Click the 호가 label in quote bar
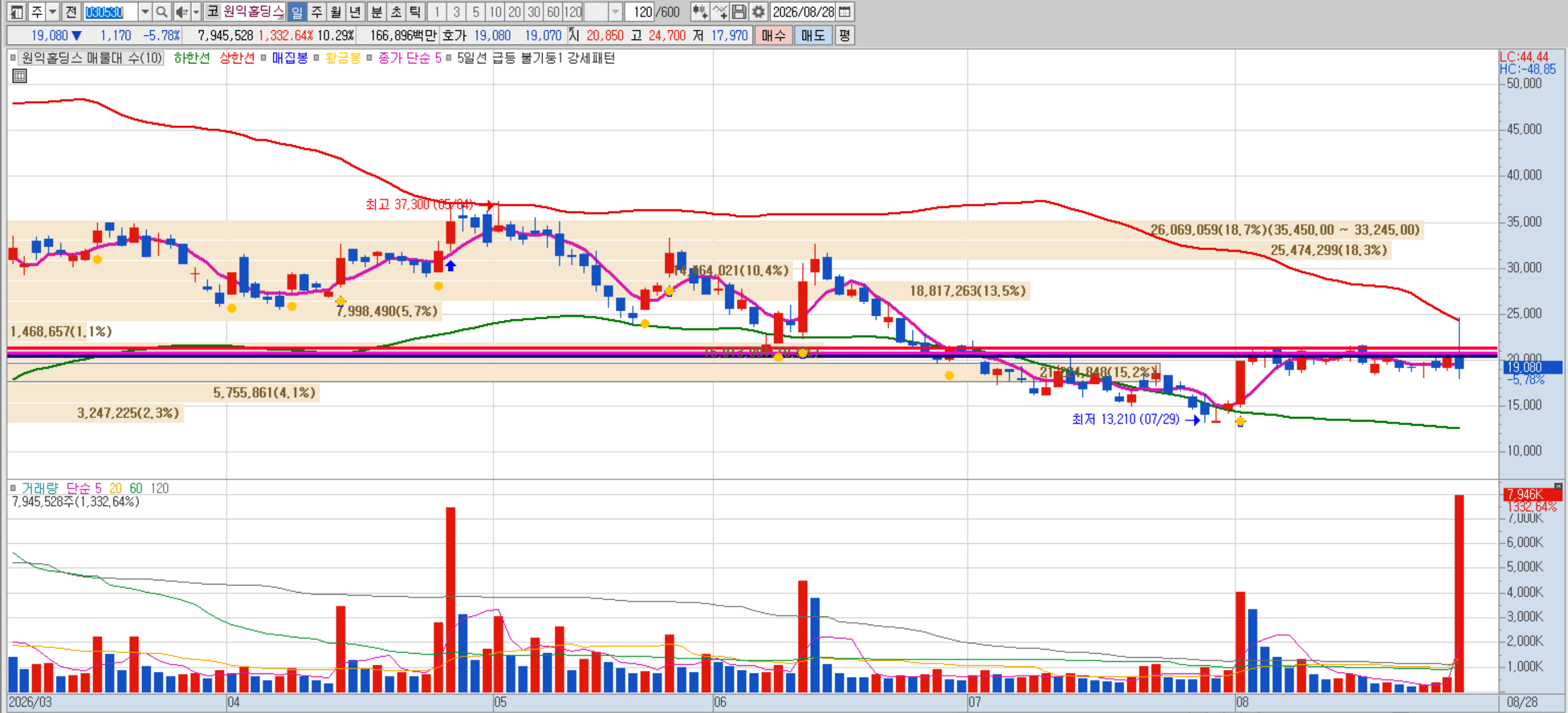 pyautogui.click(x=454, y=35)
